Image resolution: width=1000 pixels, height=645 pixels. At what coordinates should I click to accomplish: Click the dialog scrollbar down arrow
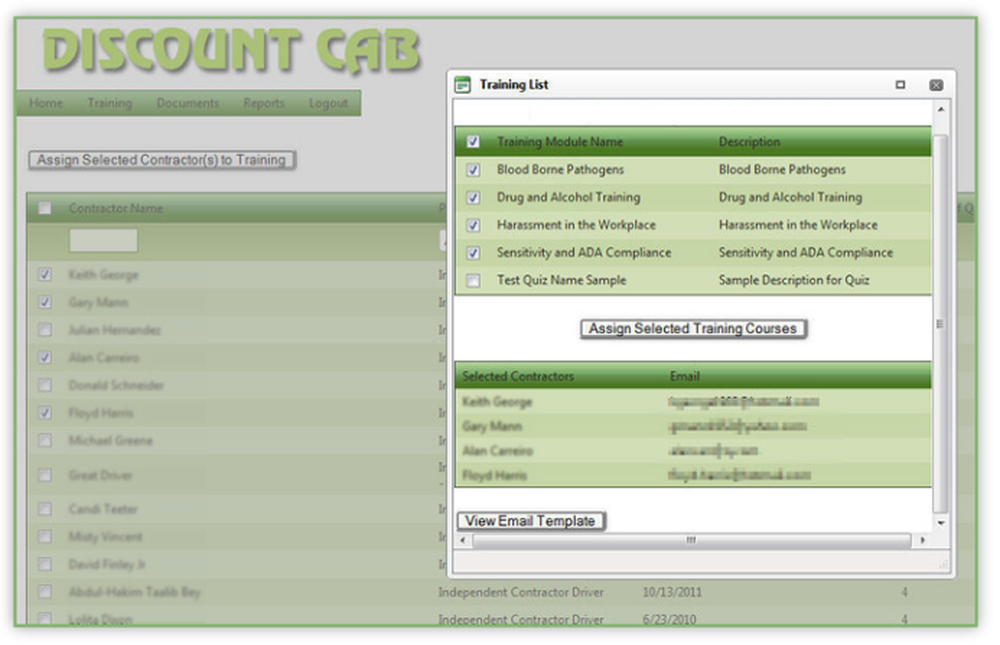pyautogui.click(x=941, y=523)
